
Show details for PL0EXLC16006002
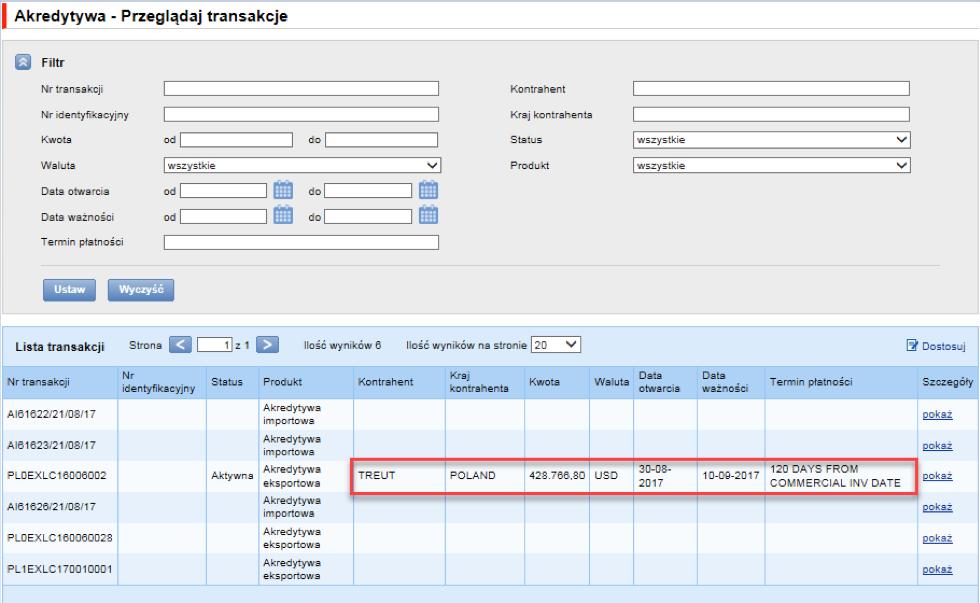tap(937, 476)
